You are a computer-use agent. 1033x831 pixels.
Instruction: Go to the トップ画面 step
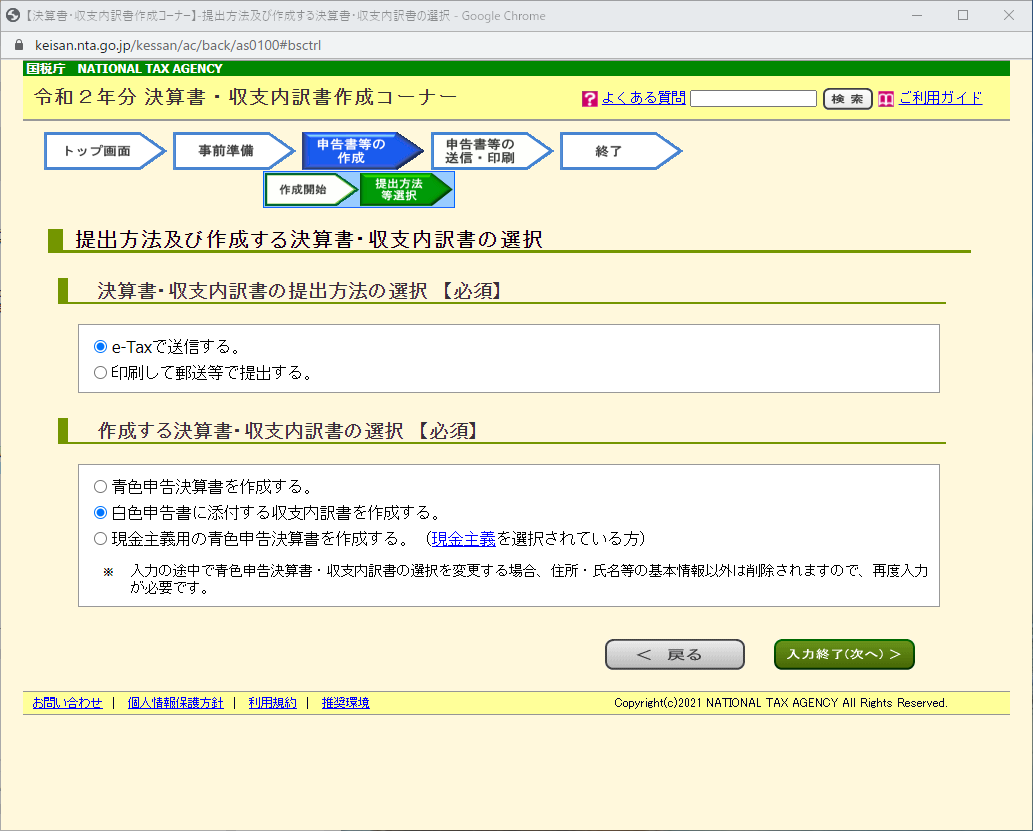point(105,151)
